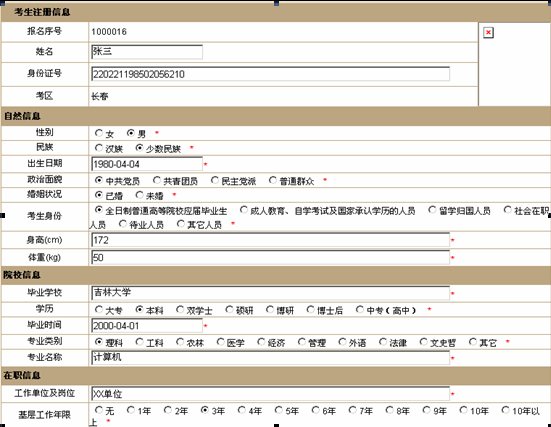Click the broken photo image icon
Viewport: 551px width, 427px height.
point(488,32)
